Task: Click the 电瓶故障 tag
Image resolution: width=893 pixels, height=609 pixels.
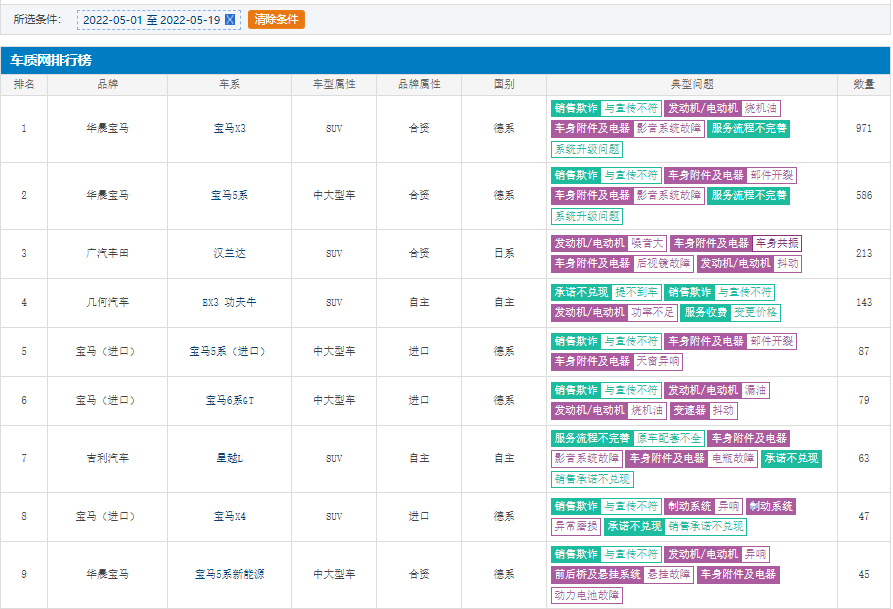Action: [x=733, y=458]
